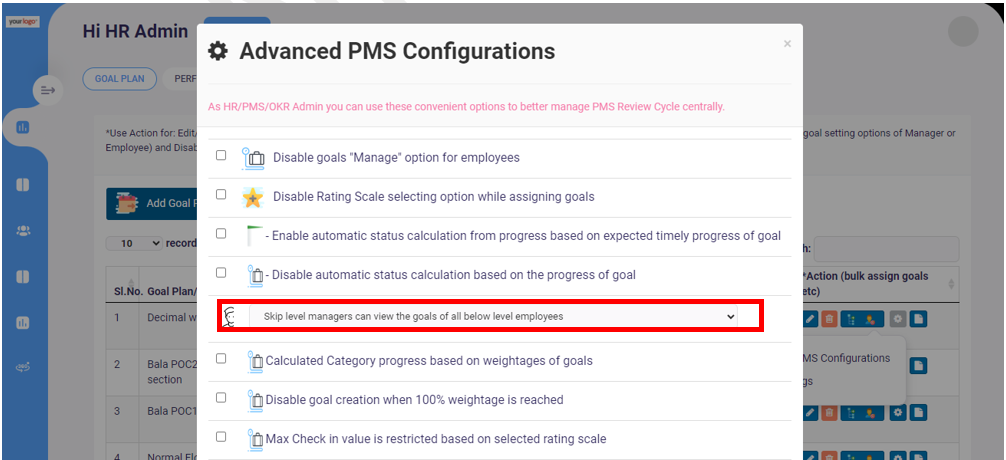This screenshot has width=1006, height=460.
Task: Click the 360 feedback sidebar icon
Action: click(22, 367)
